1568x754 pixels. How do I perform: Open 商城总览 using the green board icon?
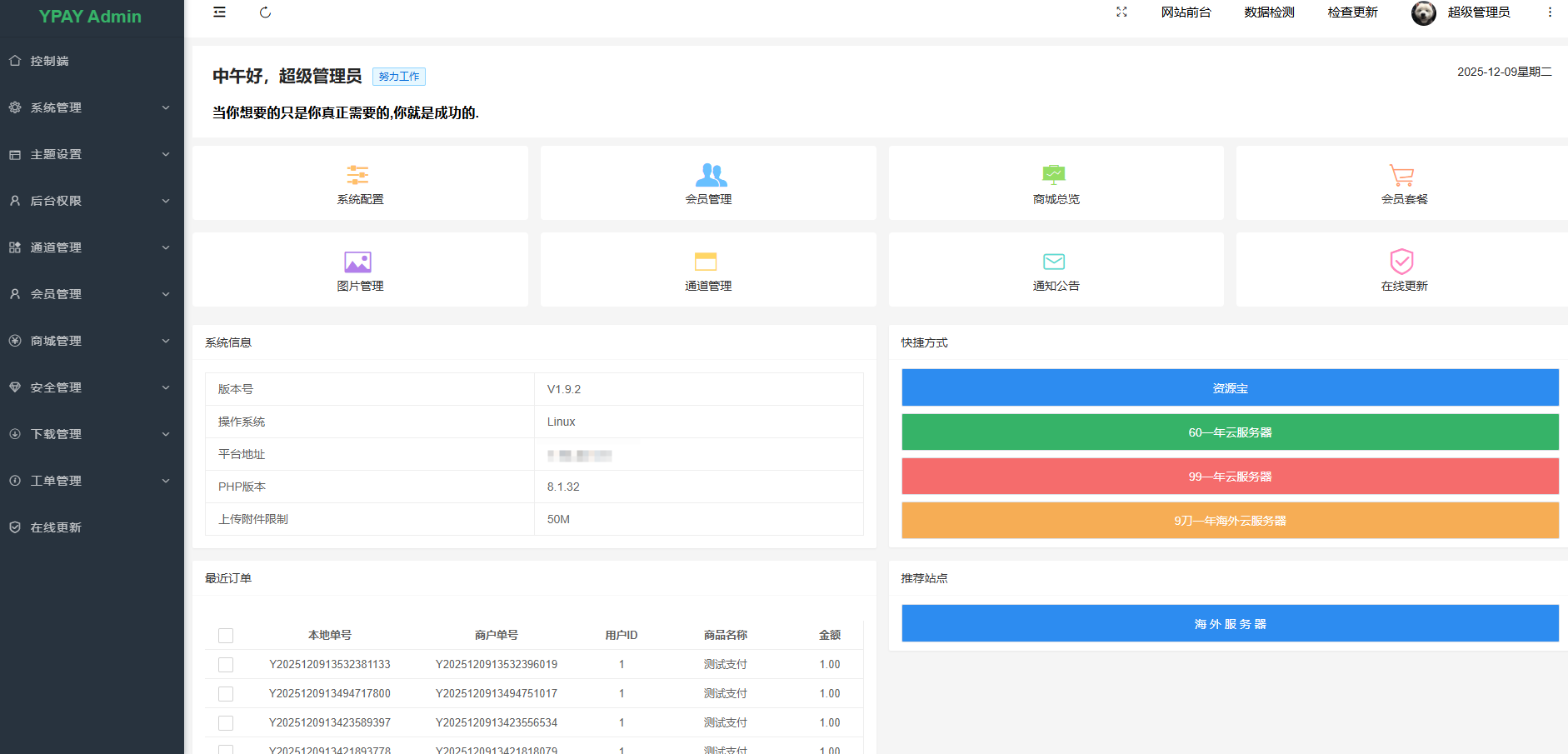tap(1055, 175)
